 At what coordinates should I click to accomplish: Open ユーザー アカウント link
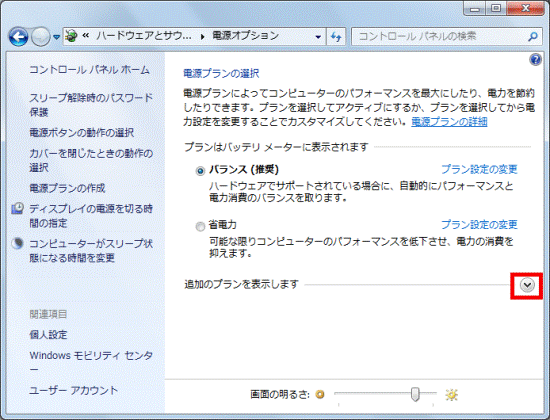(x=73, y=390)
